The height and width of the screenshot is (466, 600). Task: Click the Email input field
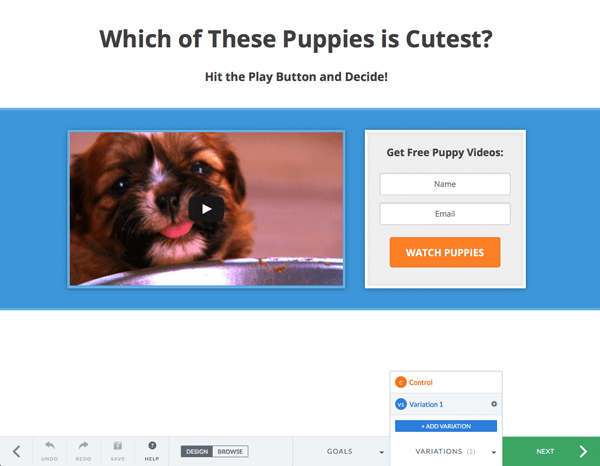445,214
